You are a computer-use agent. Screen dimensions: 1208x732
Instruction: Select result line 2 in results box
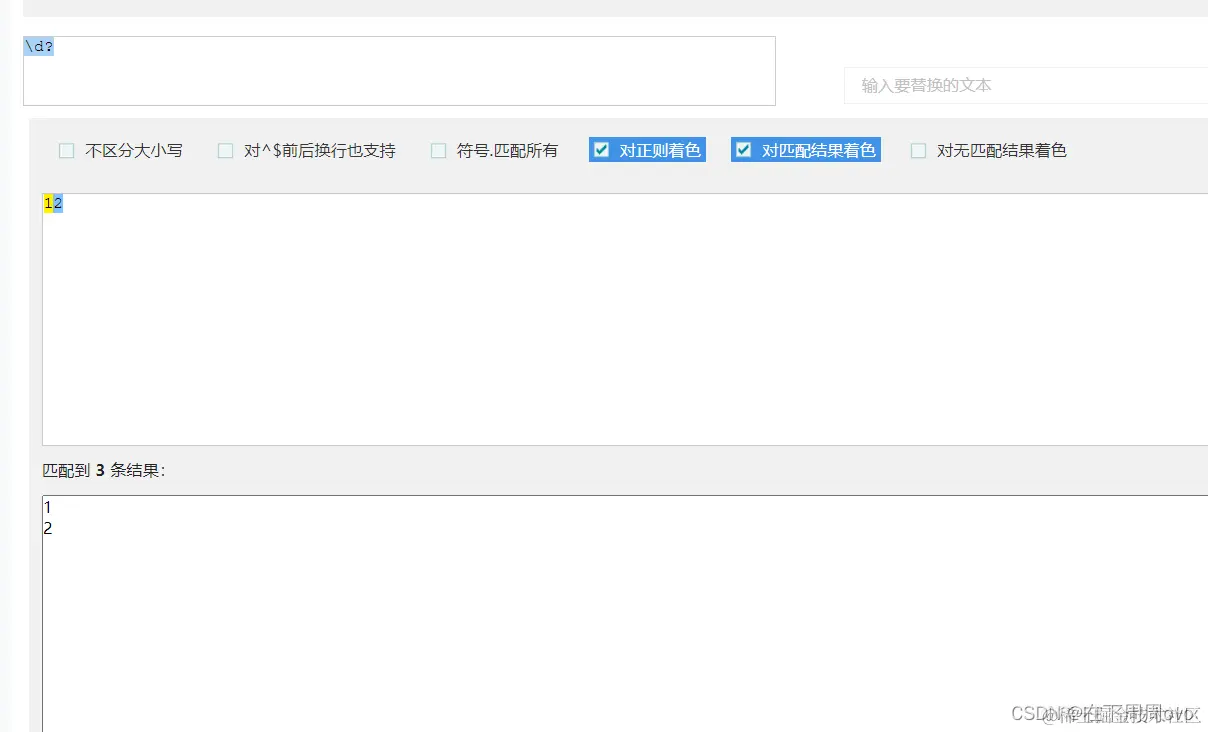47,528
